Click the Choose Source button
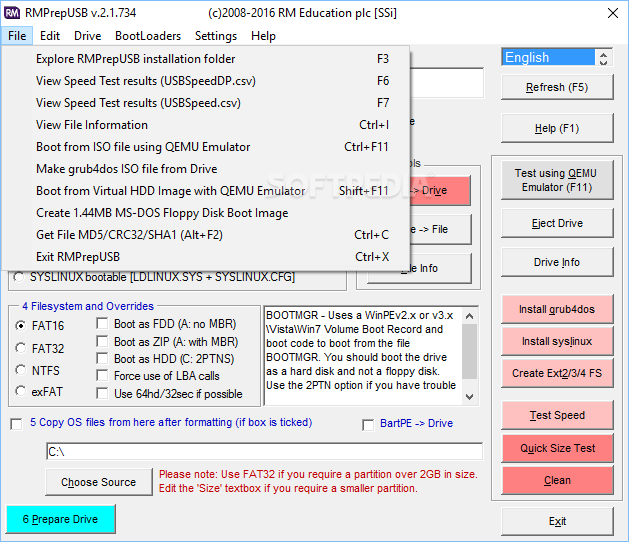Image resolution: width=629 pixels, height=542 pixels. (x=99, y=482)
